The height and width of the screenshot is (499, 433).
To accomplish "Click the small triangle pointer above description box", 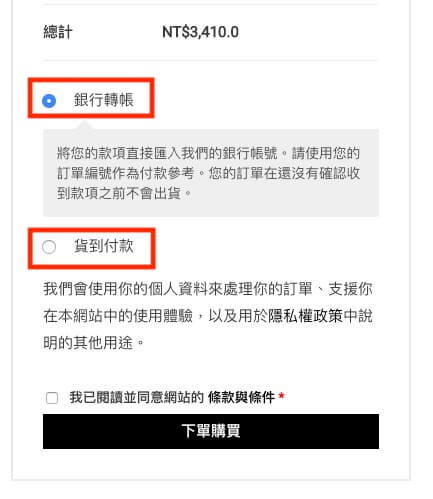I will click(84, 125).
